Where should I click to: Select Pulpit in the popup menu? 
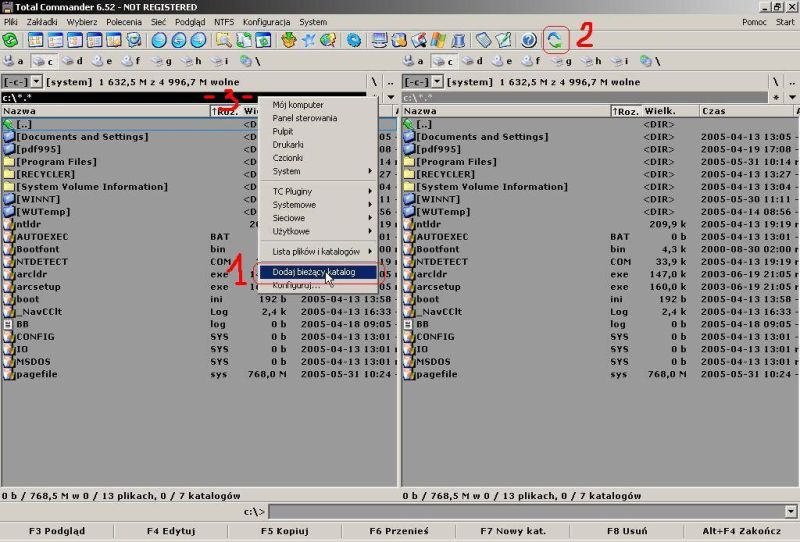318,131
